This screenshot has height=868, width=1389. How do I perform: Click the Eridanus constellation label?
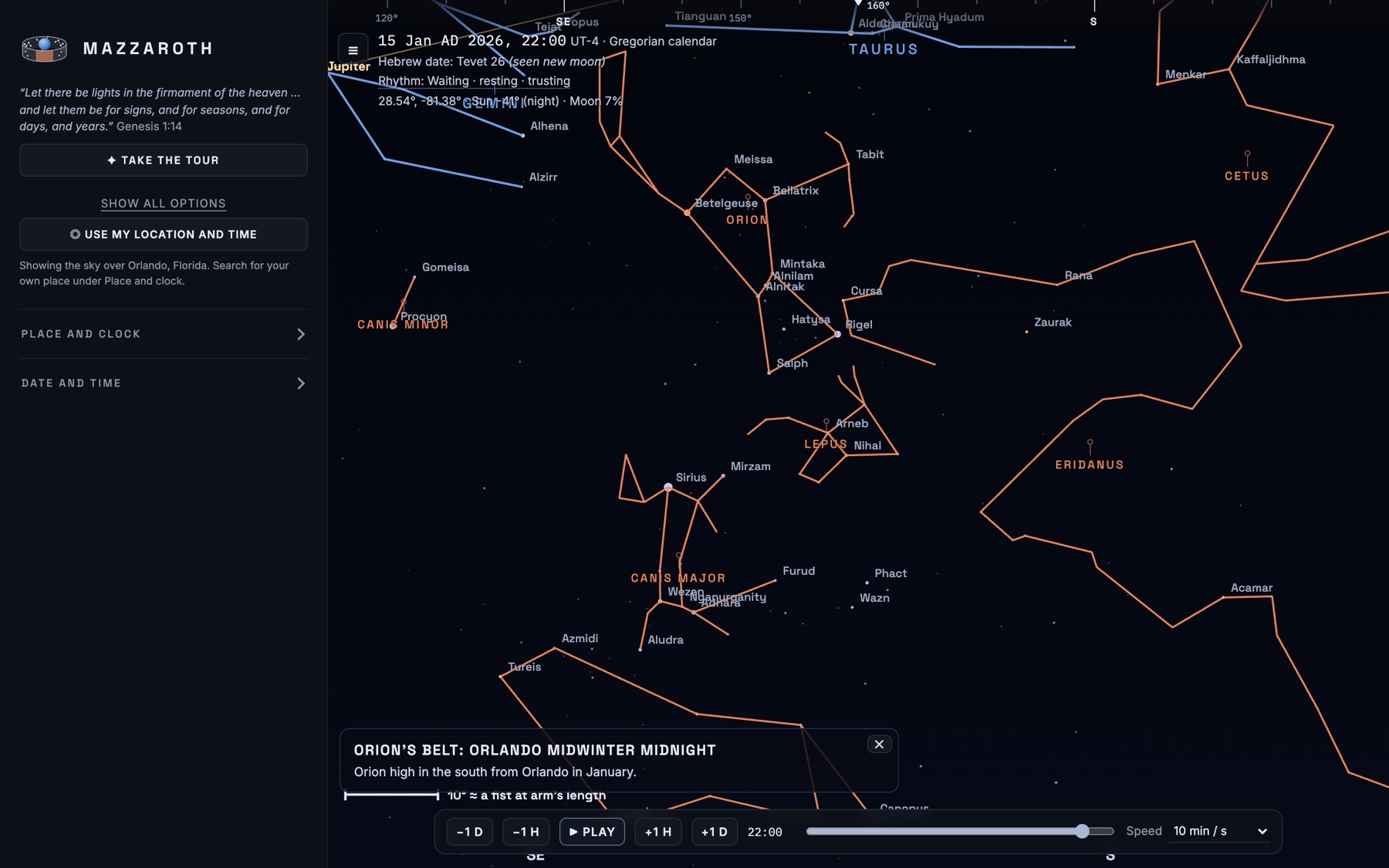point(1090,464)
